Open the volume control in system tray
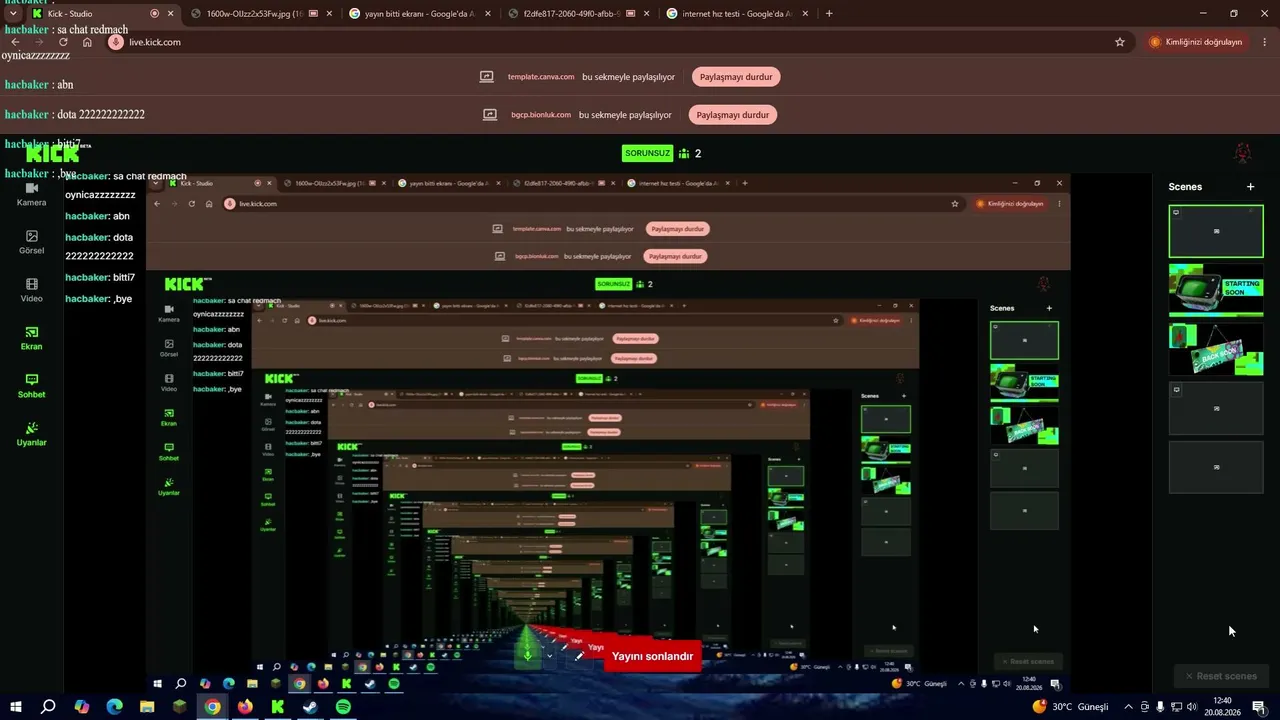This screenshot has width=1280, height=720. click(x=1191, y=707)
